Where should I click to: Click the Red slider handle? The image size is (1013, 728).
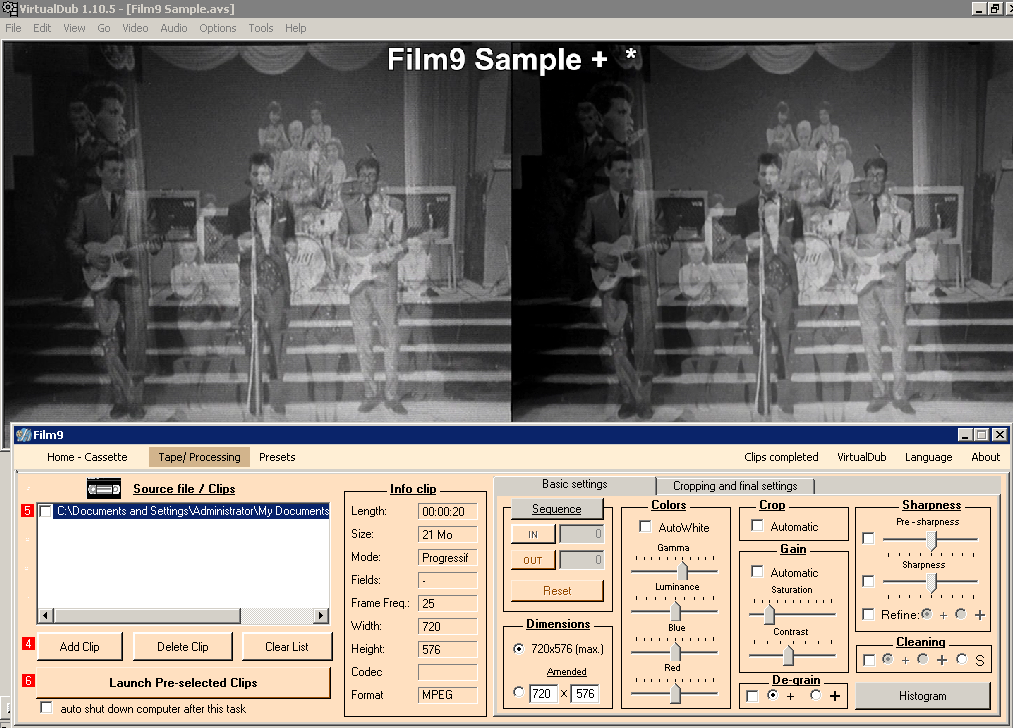click(x=675, y=692)
